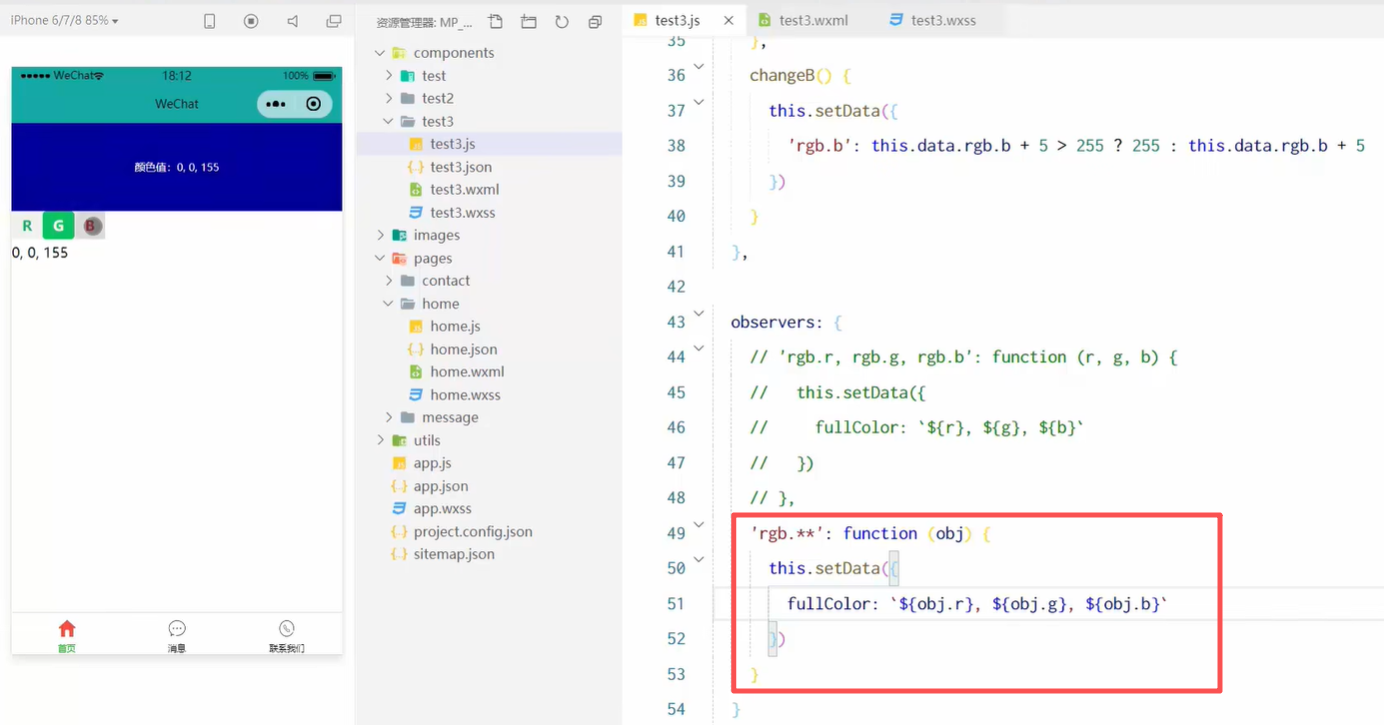Close the test3.js tab
This screenshot has height=725, width=1384.
point(729,20)
